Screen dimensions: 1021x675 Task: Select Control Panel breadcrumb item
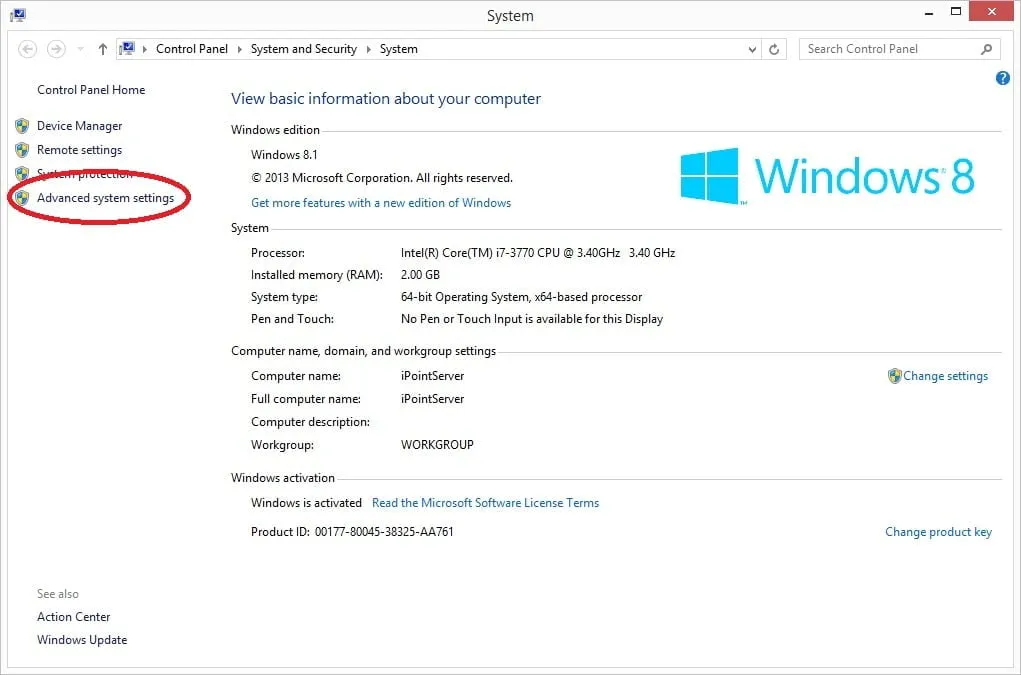pyautogui.click(x=192, y=49)
